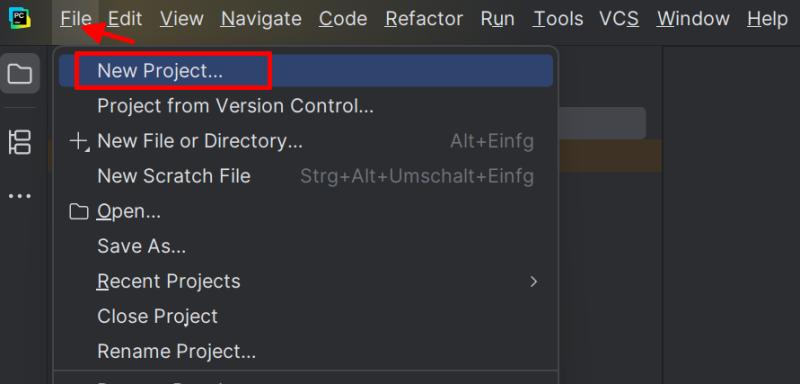
Task: Select New Project... from File menu
Action: click(x=306, y=71)
